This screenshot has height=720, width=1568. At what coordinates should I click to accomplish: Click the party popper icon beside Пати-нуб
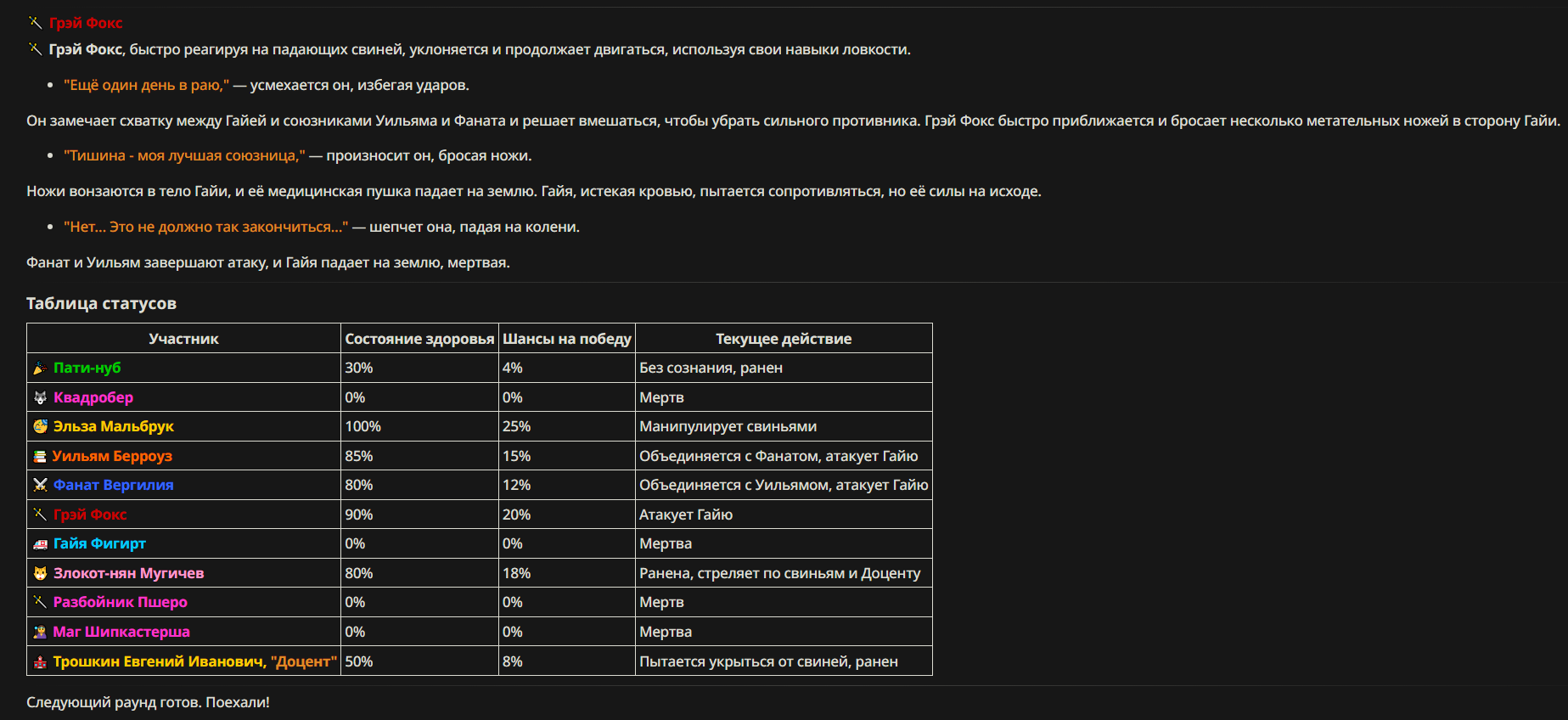click(40, 368)
